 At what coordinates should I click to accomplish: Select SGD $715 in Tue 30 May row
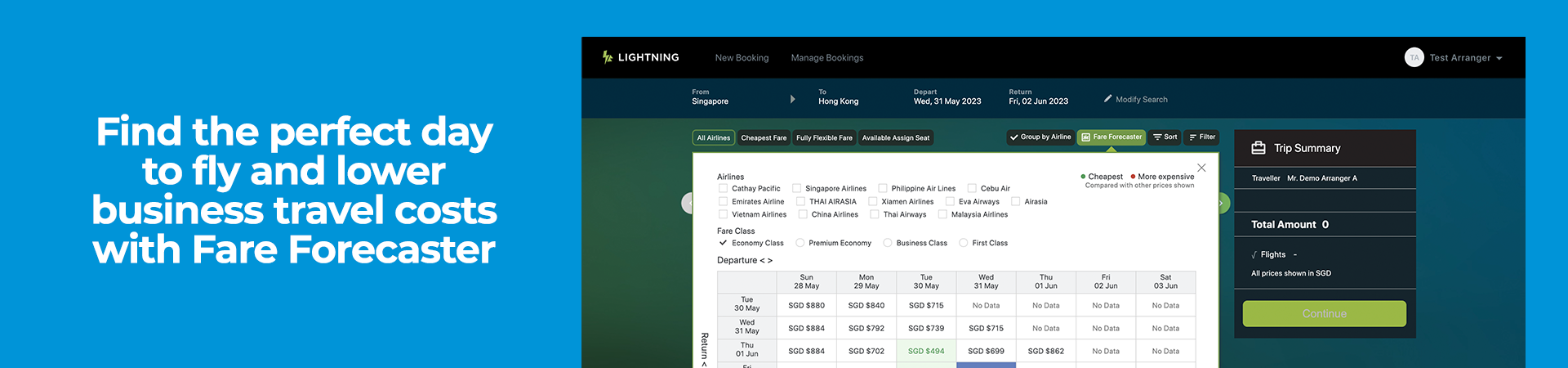(926, 305)
